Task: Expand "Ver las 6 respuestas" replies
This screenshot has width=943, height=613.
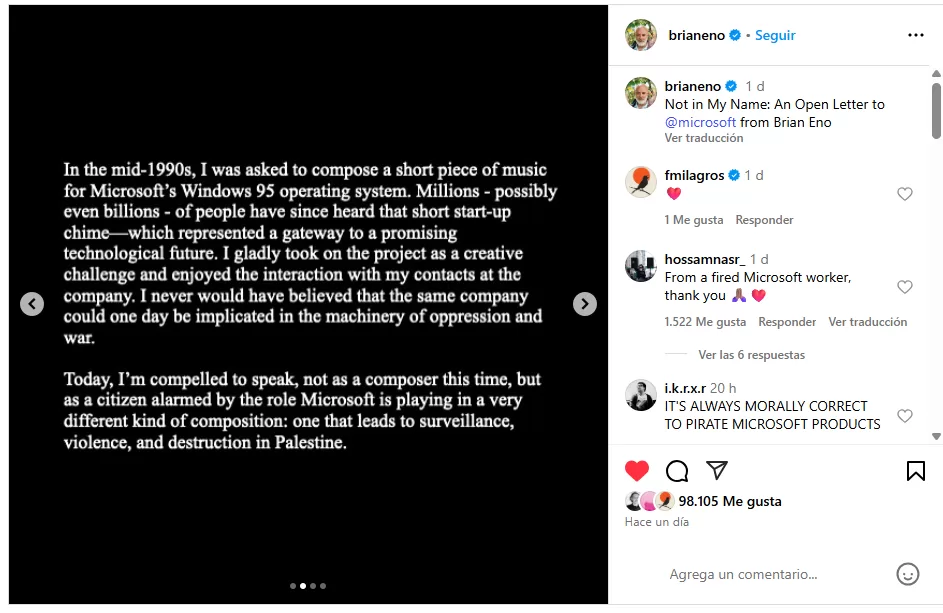Action: [751, 355]
